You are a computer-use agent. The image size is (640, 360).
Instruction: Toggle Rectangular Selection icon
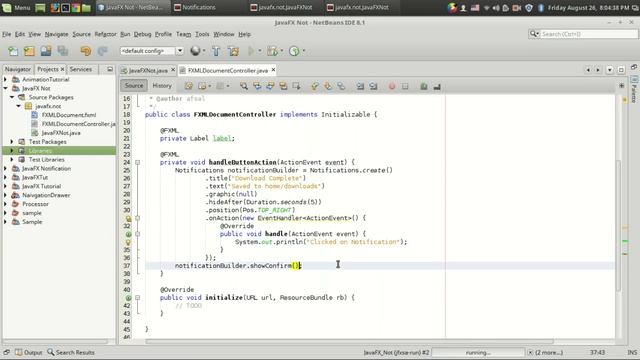296,86
